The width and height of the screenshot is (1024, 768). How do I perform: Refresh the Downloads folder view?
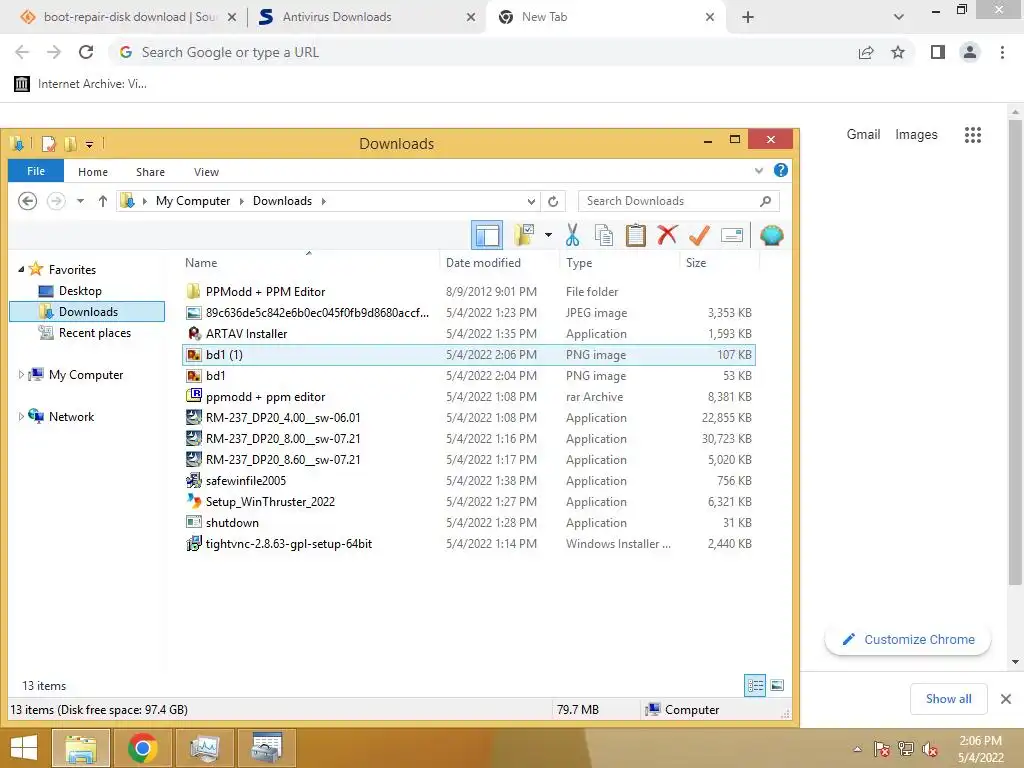[x=553, y=201]
